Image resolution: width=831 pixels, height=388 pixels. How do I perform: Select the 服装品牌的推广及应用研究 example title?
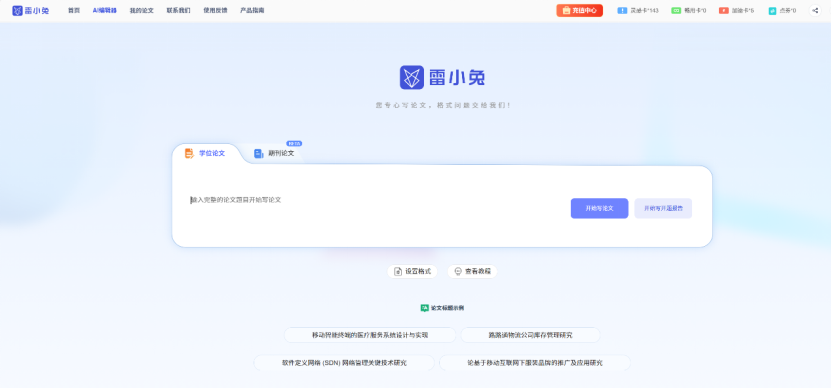tap(535, 363)
